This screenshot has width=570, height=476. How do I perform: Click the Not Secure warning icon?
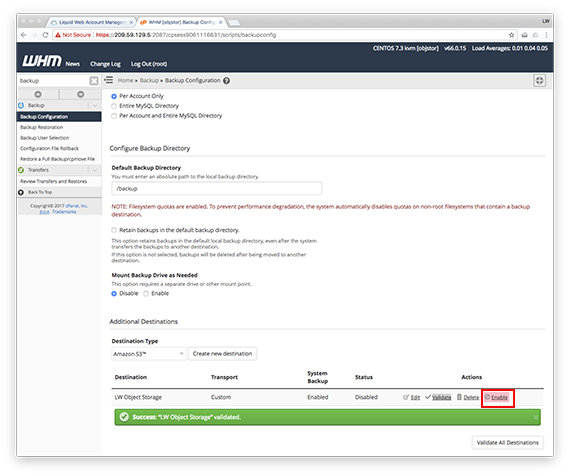[58, 35]
